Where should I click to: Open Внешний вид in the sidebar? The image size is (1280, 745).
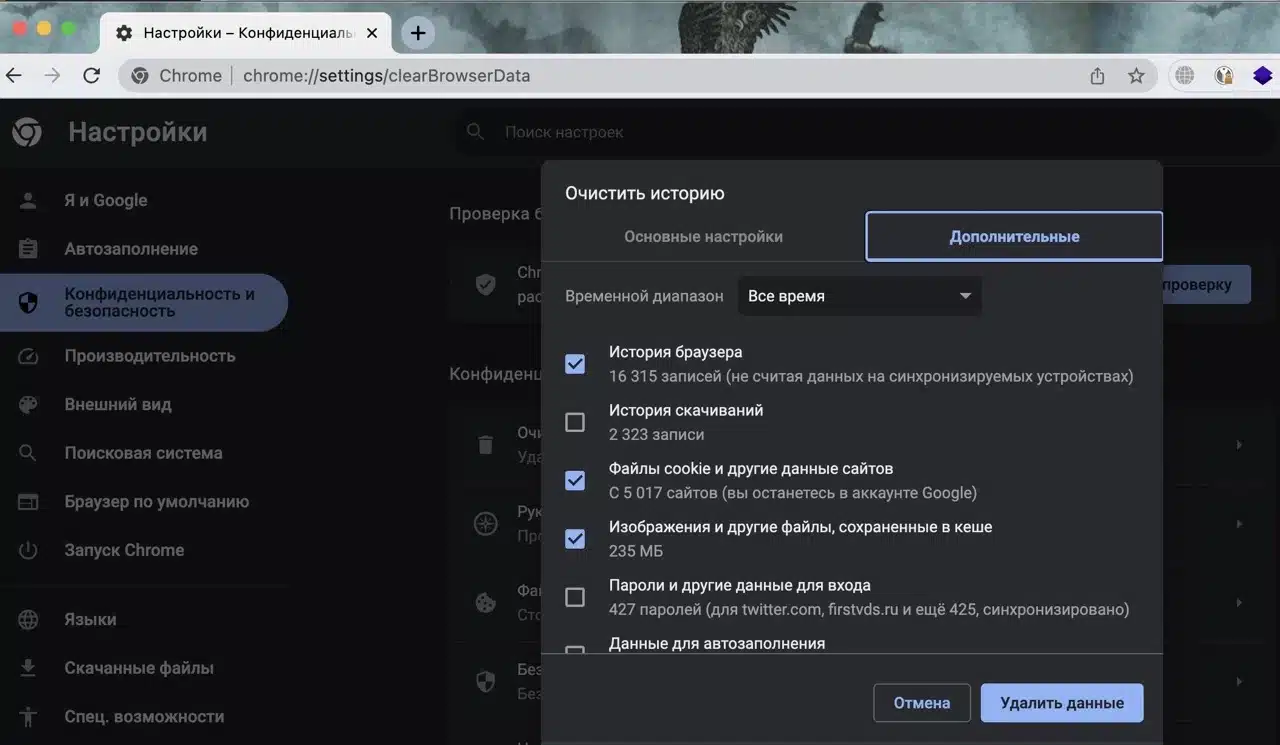(118, 405)
